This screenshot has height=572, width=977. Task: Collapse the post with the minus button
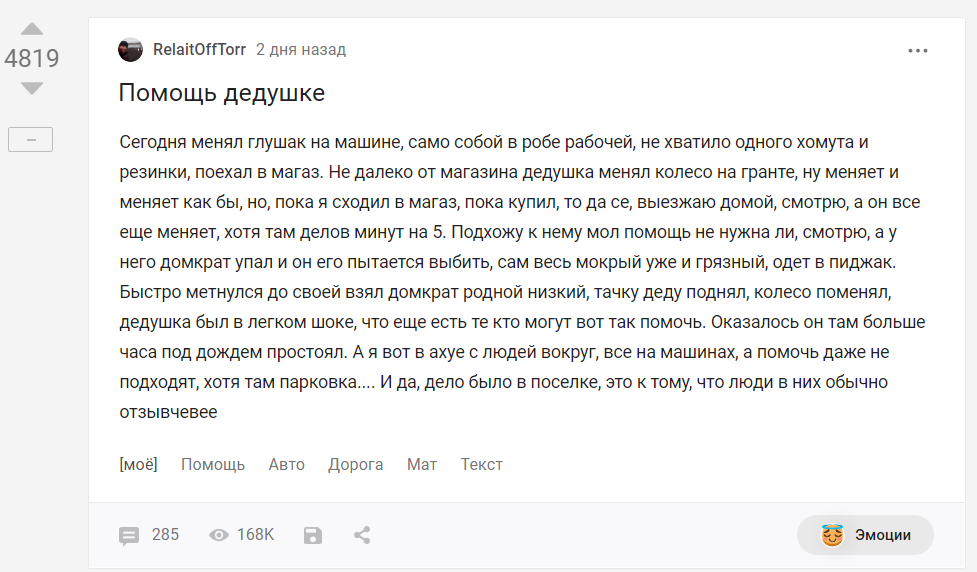(x=30, y=140)
